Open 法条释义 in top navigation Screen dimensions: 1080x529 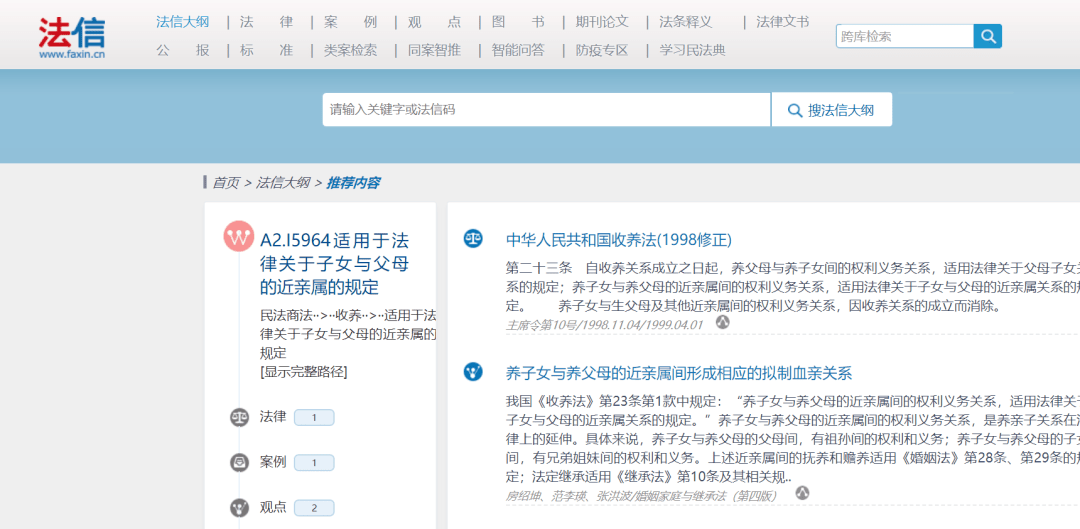pyautogui.click(x=686, y=22)
